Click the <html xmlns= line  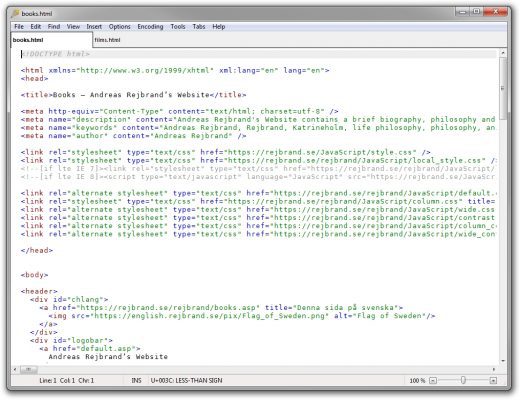pos(175,70)
